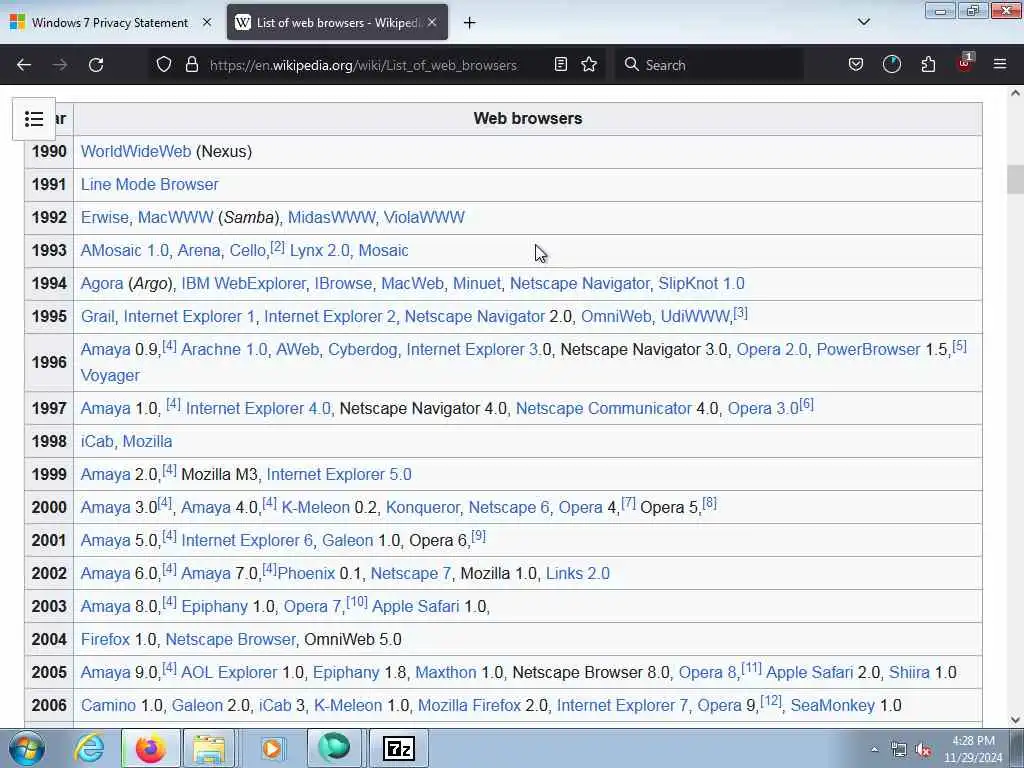Open Phoenix link in 2002 row
Viewport: 1024px width, 768px height.
tap(306, 573)
